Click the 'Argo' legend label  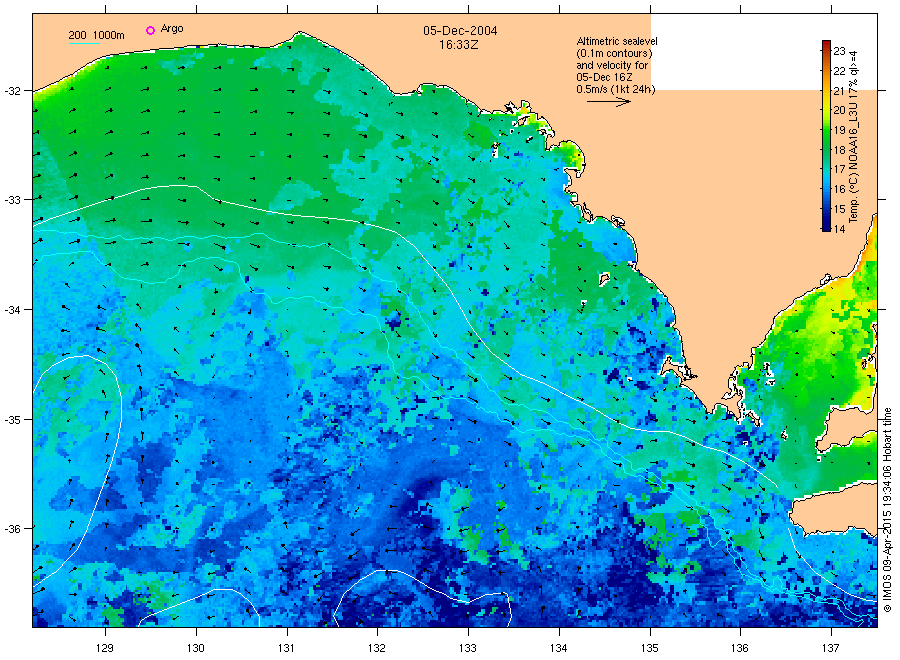click(172, 29)
